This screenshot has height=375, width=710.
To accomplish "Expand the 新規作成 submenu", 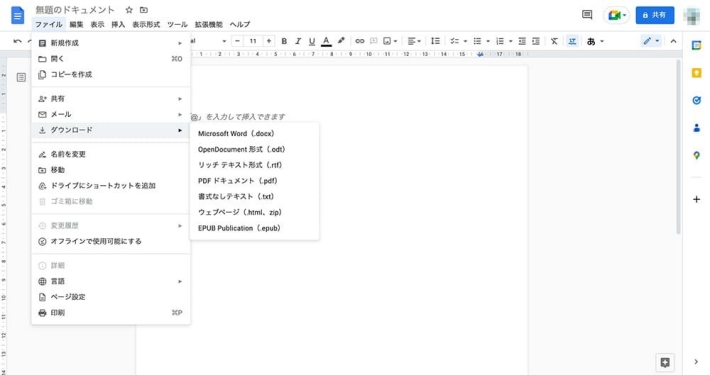I will (111, 43).
